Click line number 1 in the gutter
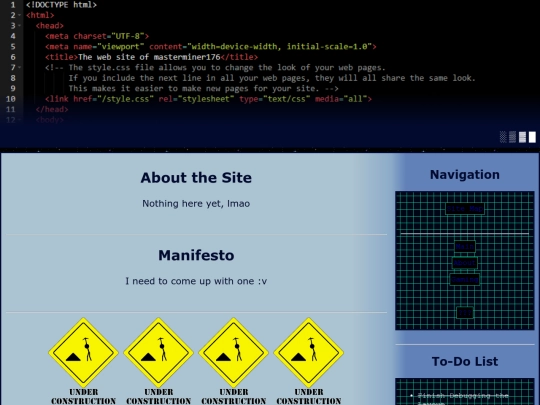 pyautogui.click(x=13, y=5)
